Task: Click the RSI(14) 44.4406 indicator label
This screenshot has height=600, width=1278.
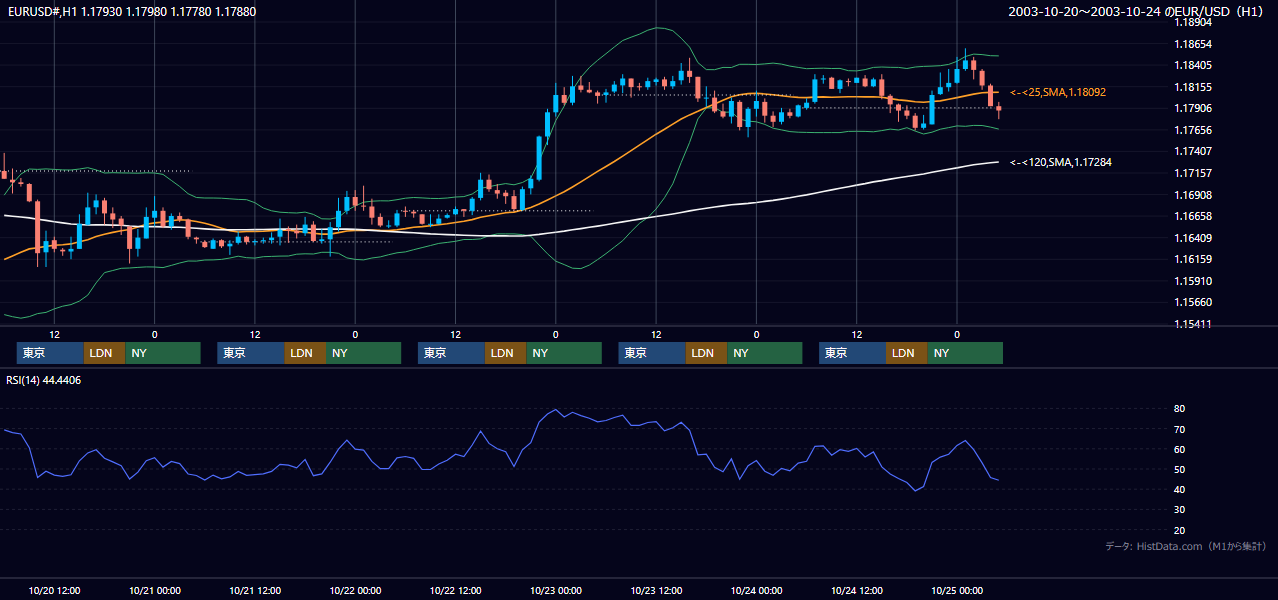Action: (44, 380)
